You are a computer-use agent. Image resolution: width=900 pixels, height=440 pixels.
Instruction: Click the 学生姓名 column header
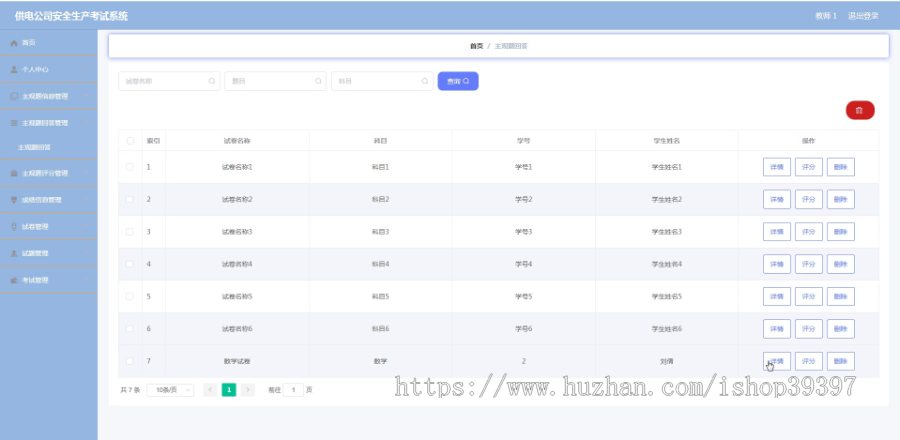[666, 141]
